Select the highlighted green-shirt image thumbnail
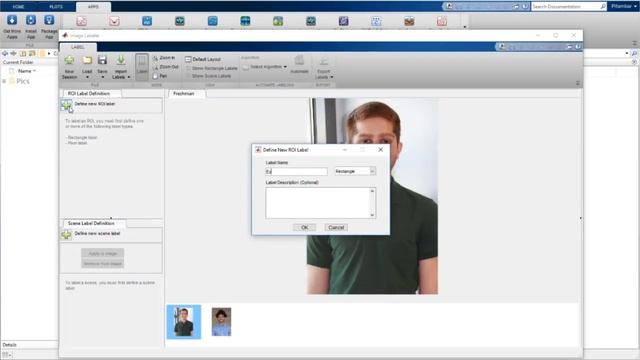 coord(184,322)
